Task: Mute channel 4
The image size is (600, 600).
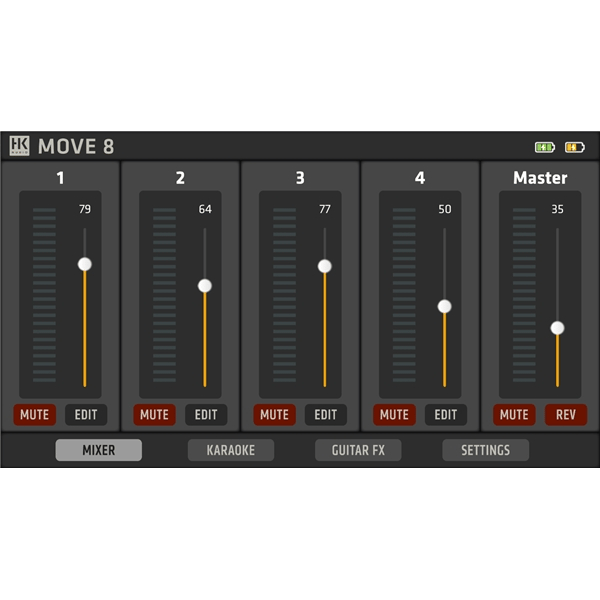Action: pos(395,415)
